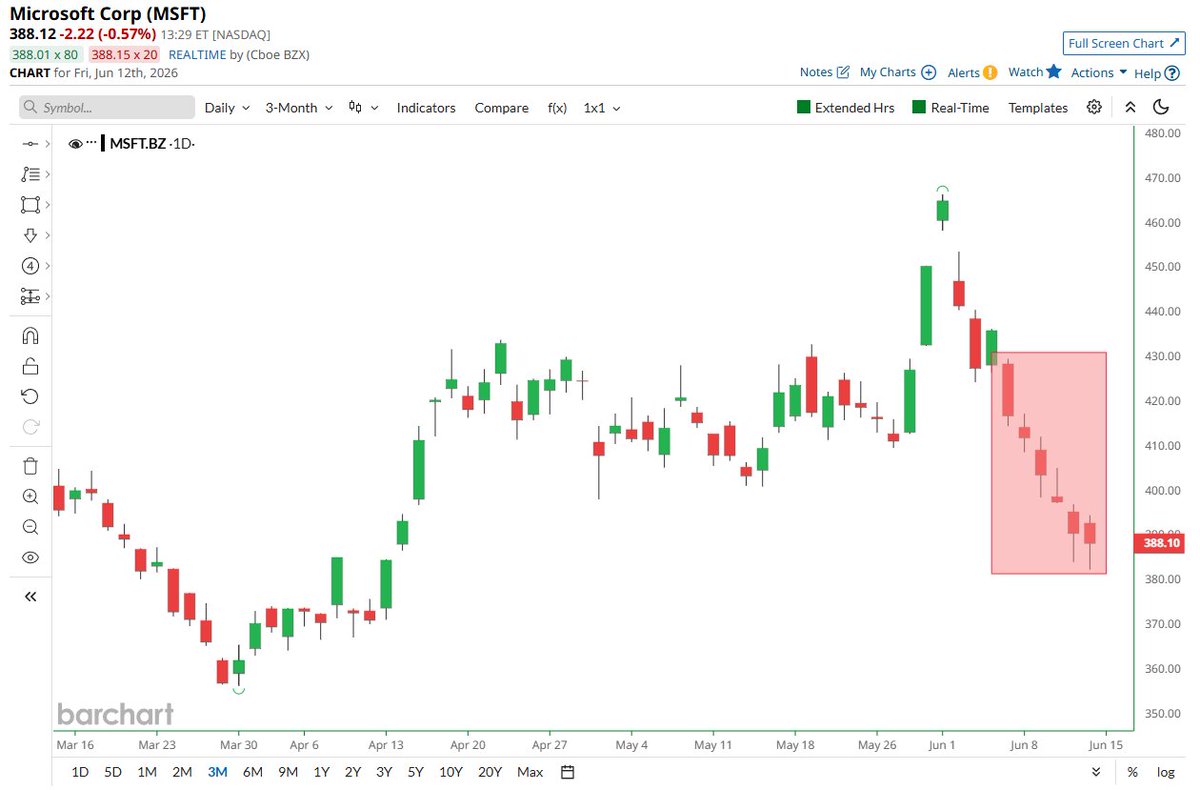Click the Symbol search field
This screenshot has width=1200, height=790.
107,108
